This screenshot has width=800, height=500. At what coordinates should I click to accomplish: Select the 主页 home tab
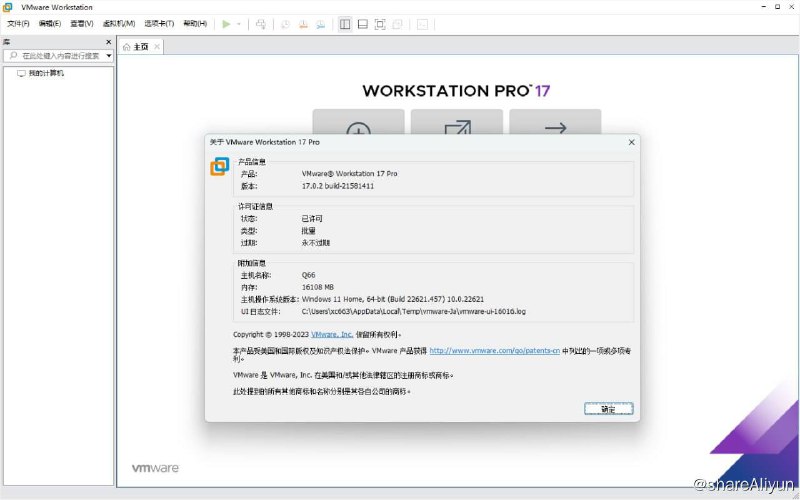(x=139, y=46)
